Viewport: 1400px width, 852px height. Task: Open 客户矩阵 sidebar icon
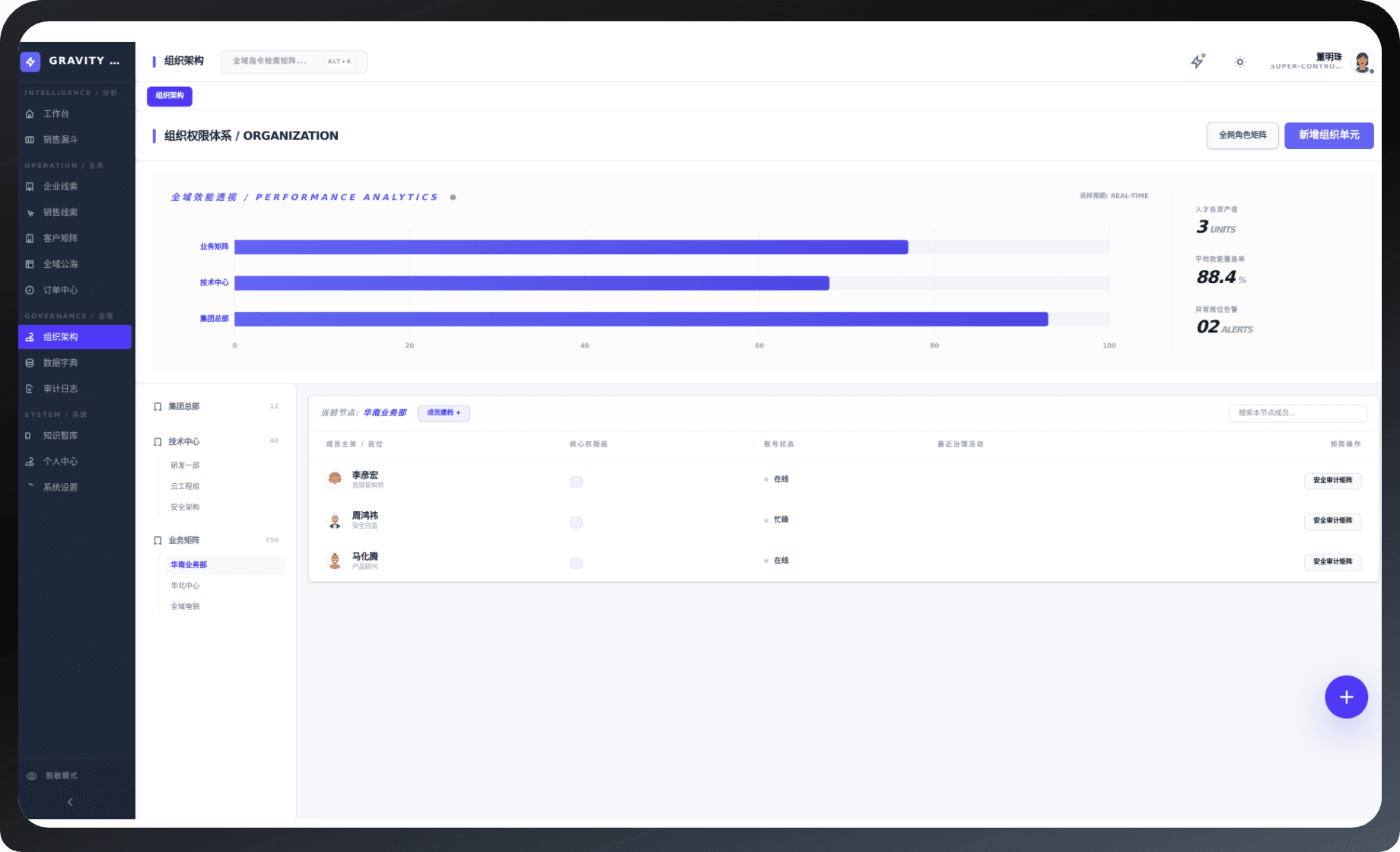tap(30, 239)
